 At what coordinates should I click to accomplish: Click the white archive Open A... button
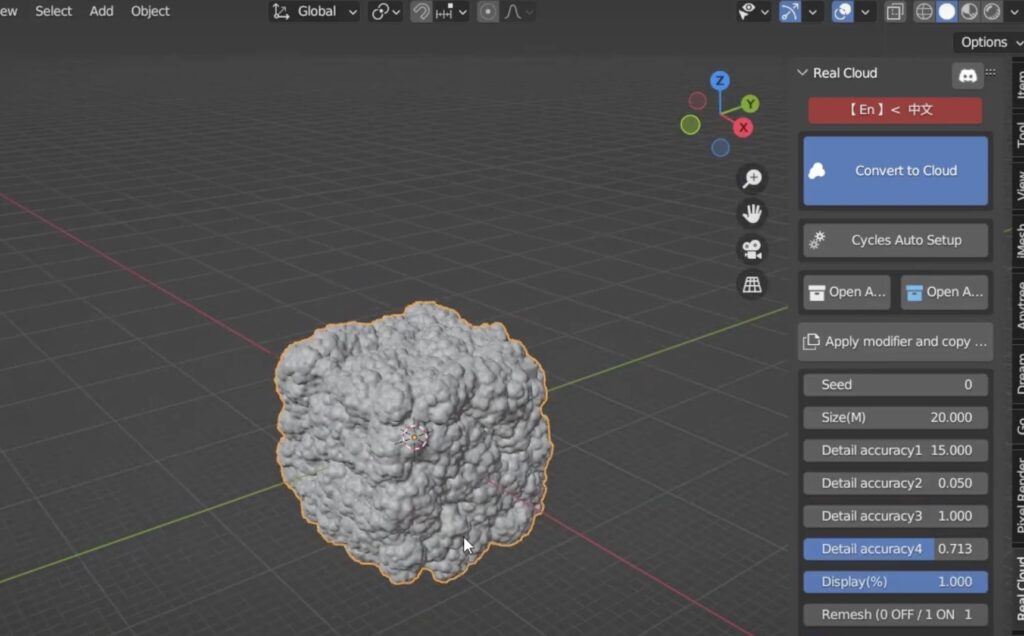[x=847, y=292]
